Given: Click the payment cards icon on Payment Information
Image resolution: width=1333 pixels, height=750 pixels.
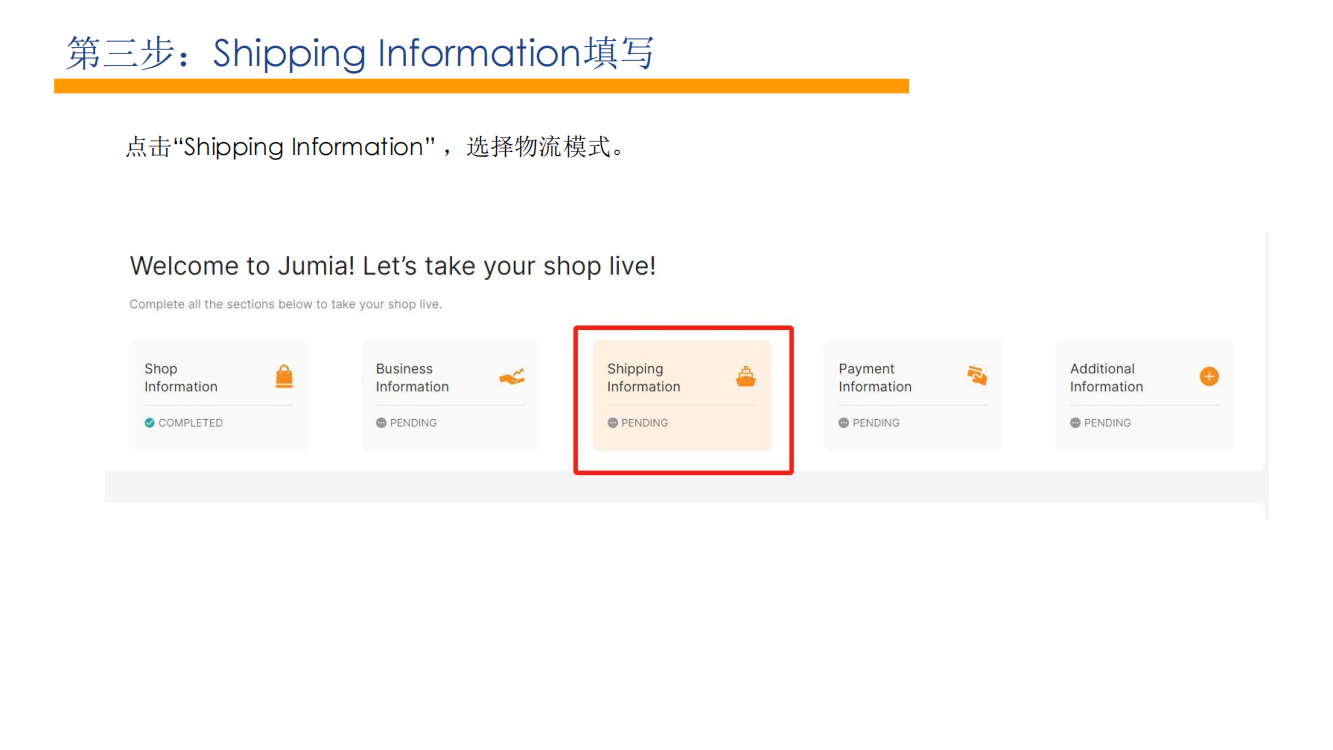Looking at the screenshot, I should 977,376.
